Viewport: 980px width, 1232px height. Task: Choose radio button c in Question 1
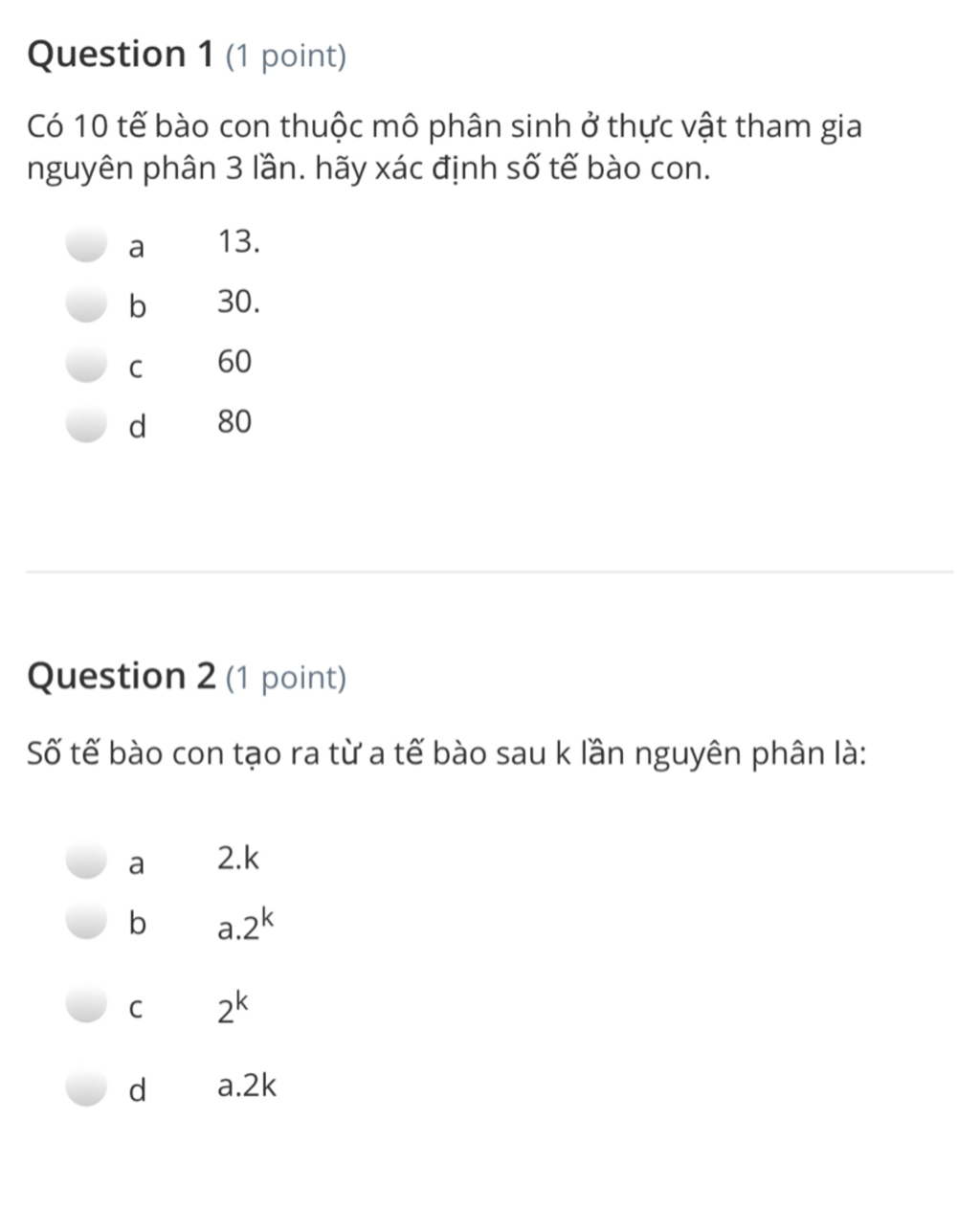tap(86, 364)
